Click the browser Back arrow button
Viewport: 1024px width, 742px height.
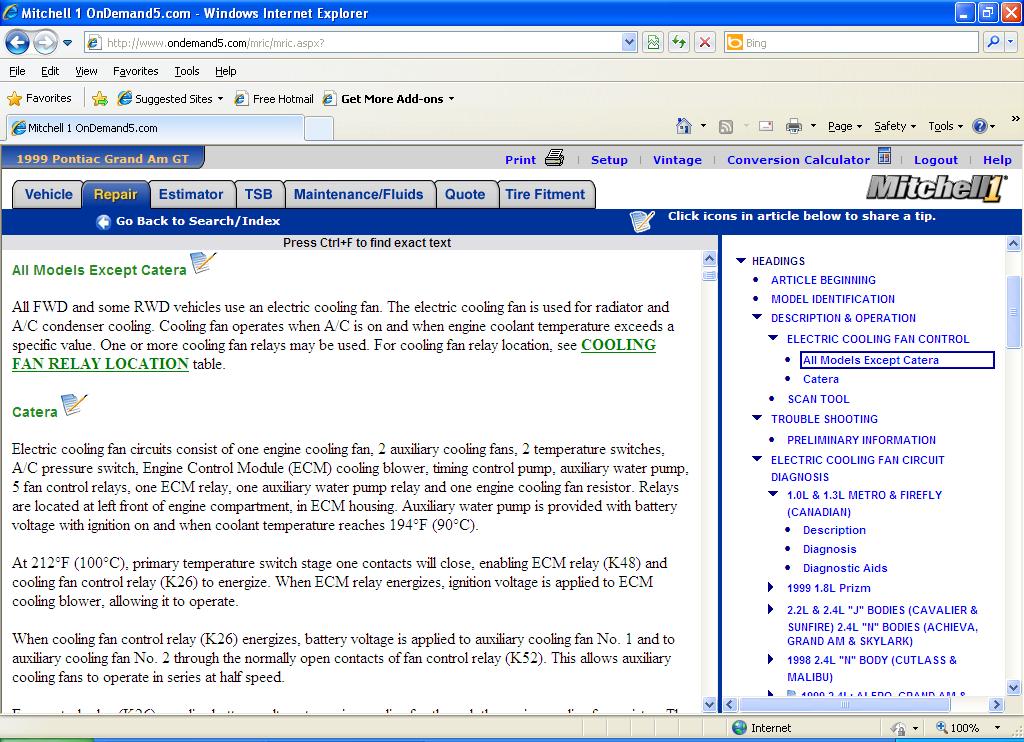pos(18,43)
